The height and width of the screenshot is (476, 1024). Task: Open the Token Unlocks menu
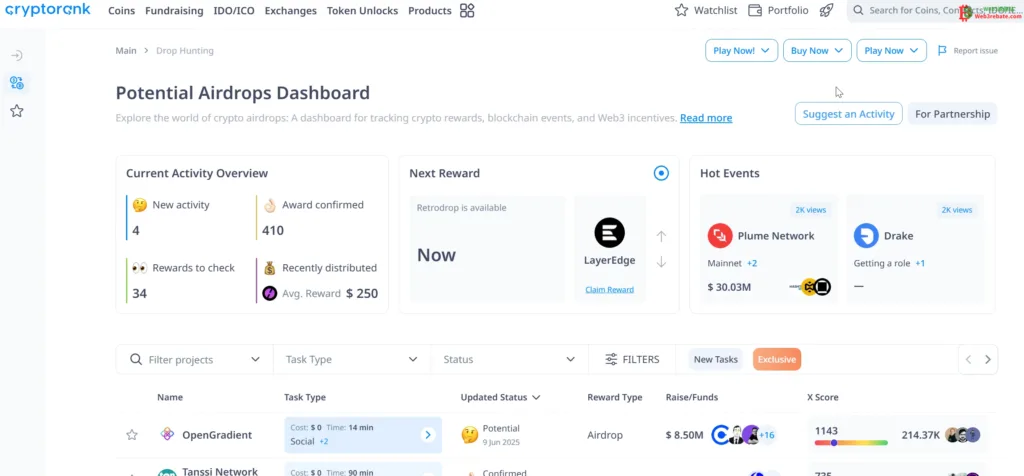362,10
